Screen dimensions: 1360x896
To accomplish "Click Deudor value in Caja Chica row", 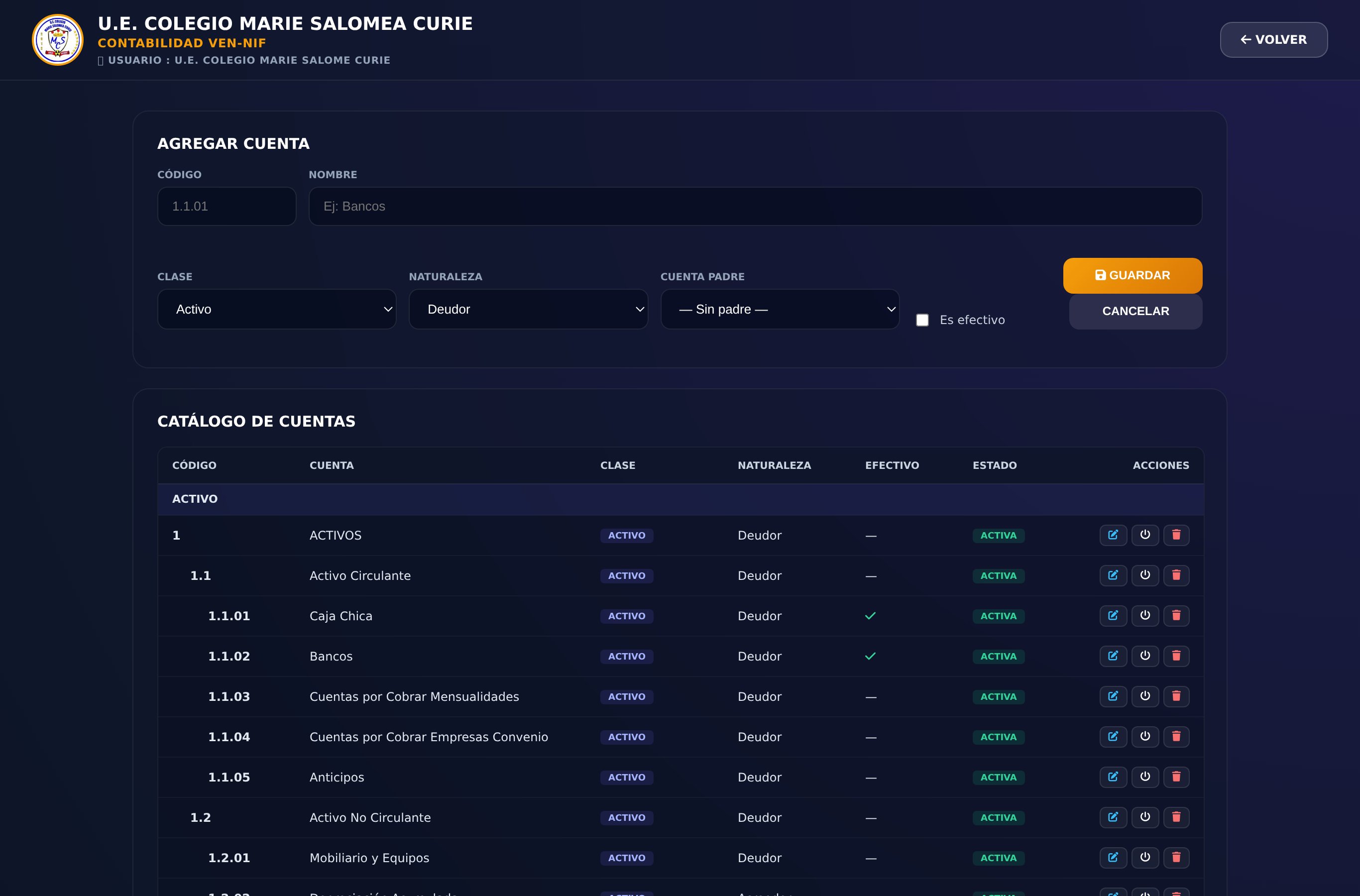I will tap(760, 616).
